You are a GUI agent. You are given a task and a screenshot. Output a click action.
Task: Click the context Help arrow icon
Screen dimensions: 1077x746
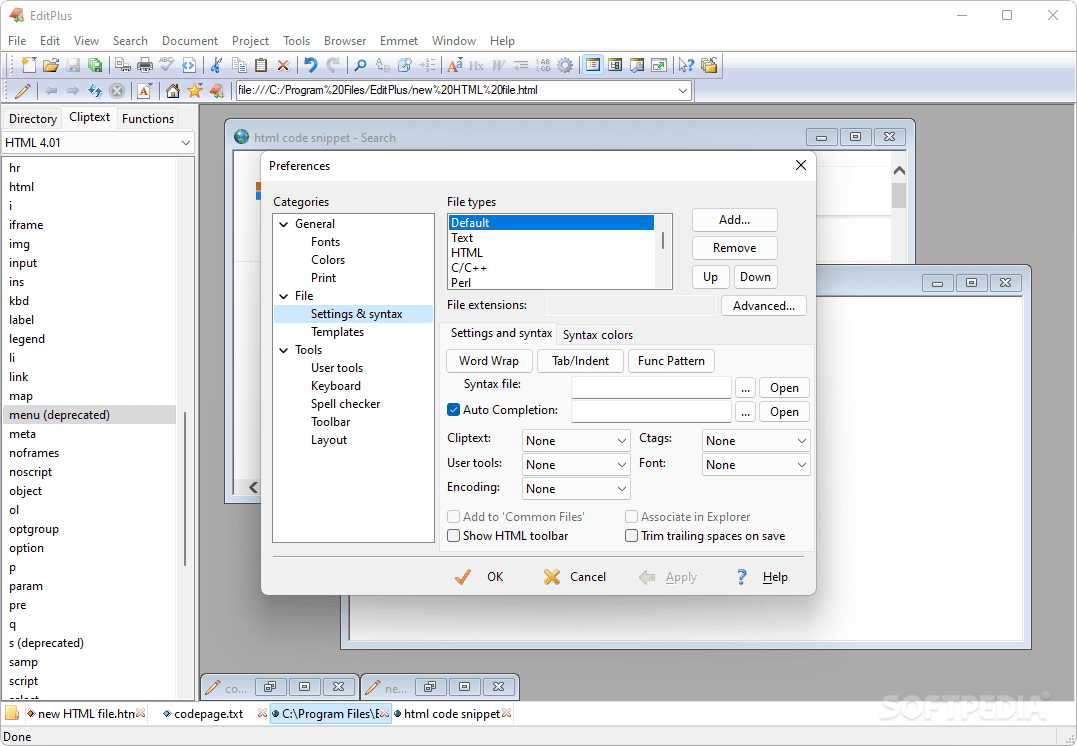686,65
